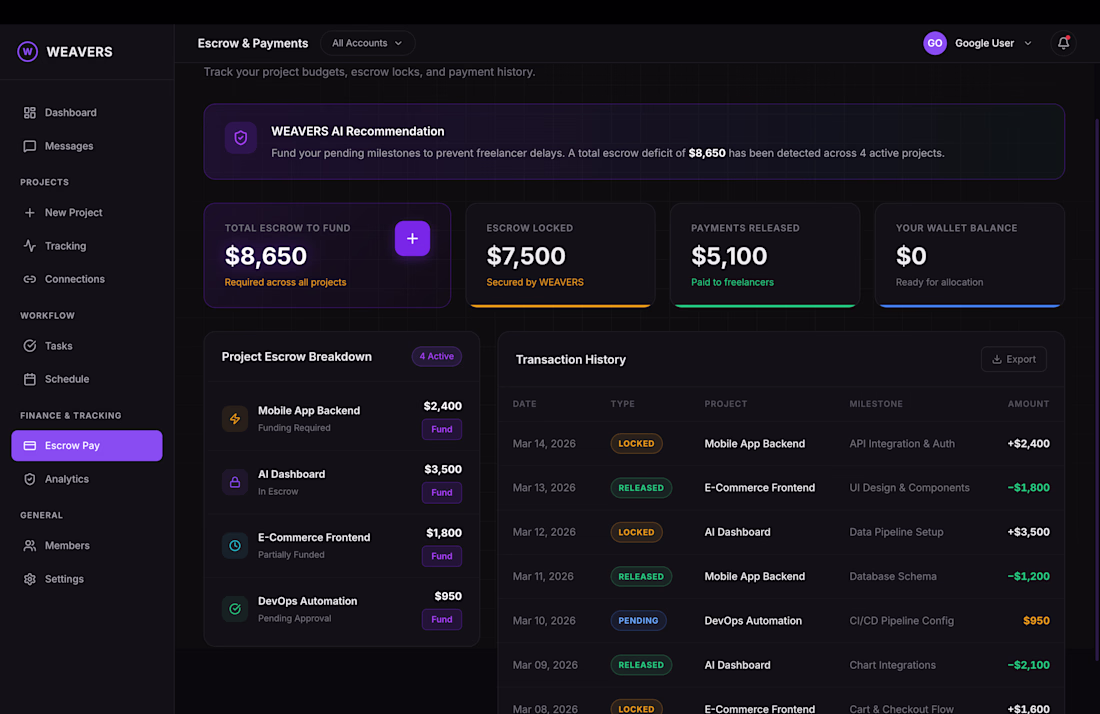Export the transaction history

1013,359
